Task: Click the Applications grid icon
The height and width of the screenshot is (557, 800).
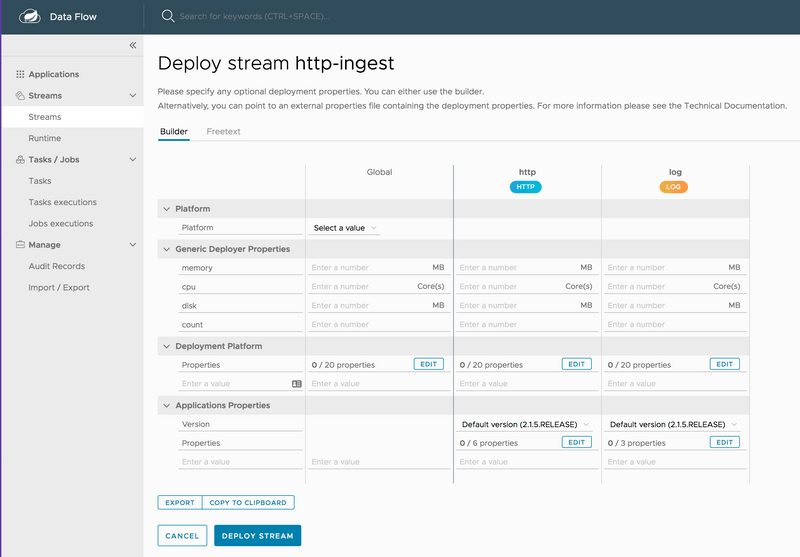Action: (20, 74)
